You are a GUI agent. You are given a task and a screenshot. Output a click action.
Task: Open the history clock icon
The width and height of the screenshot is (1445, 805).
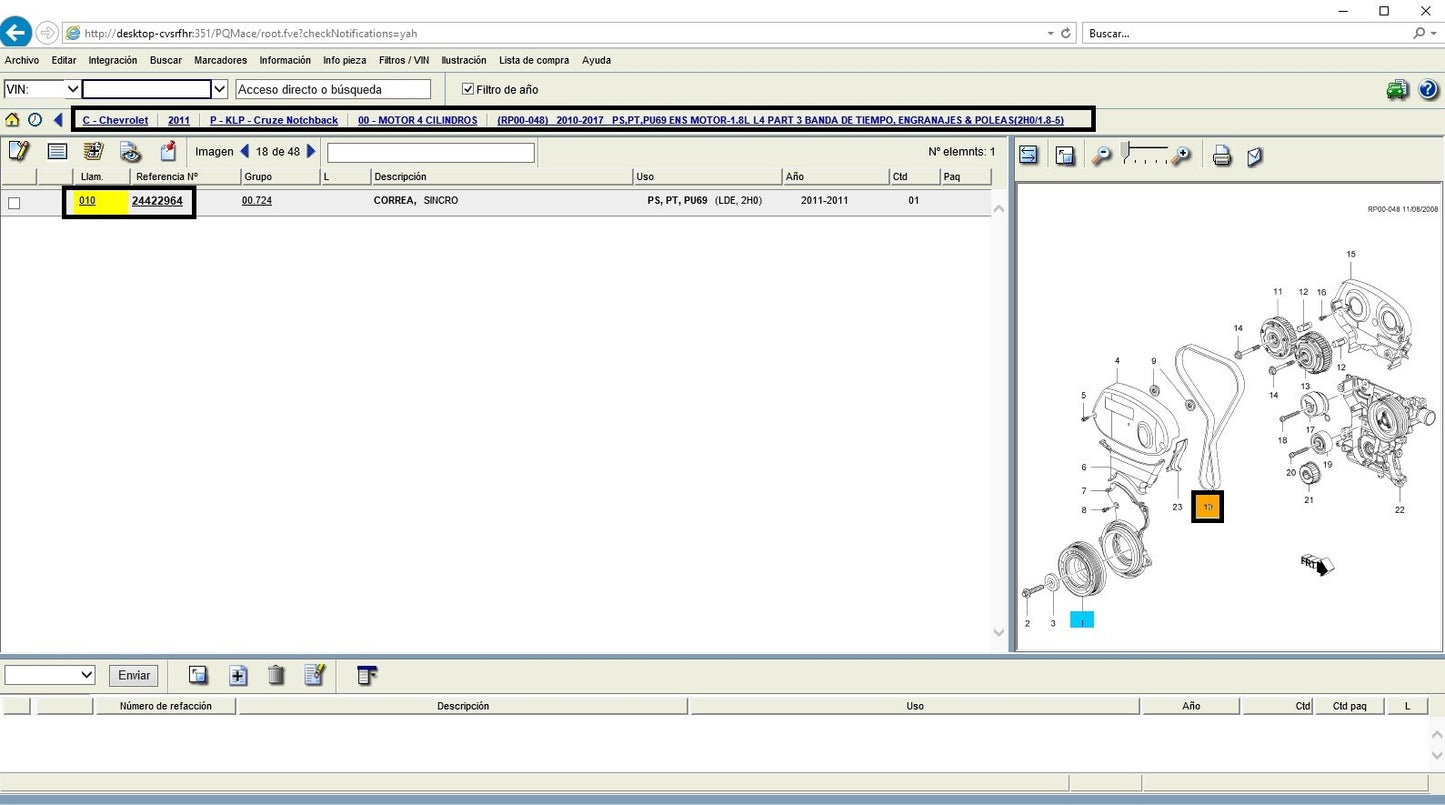35,120
